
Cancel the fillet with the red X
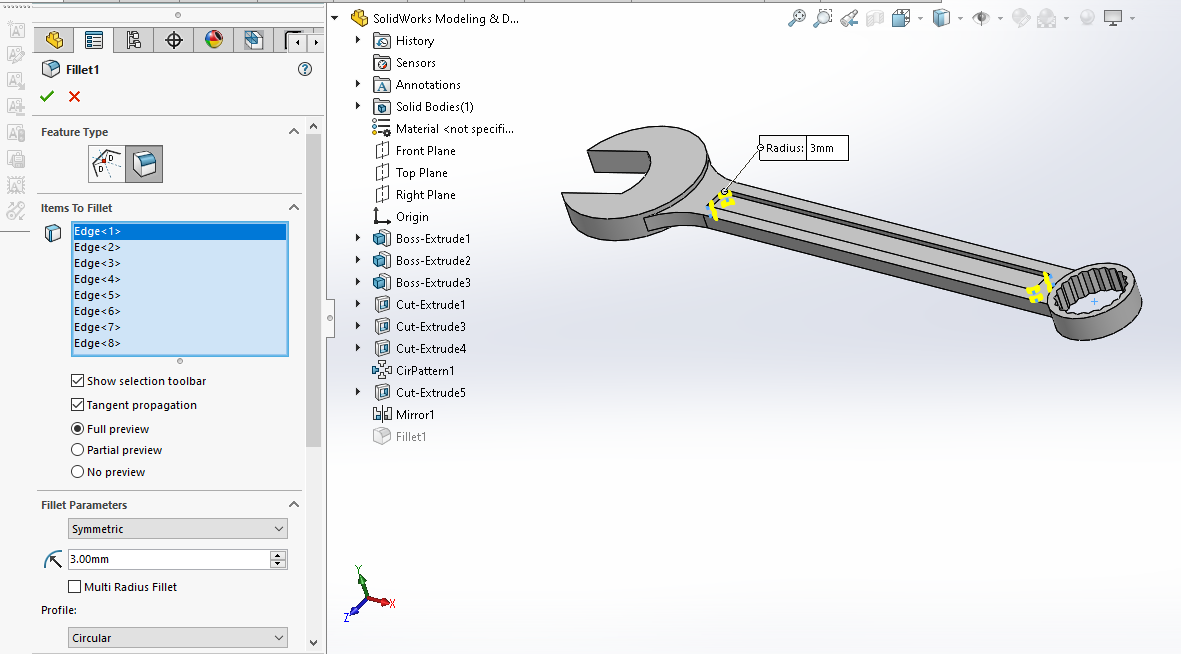point(74,97)
